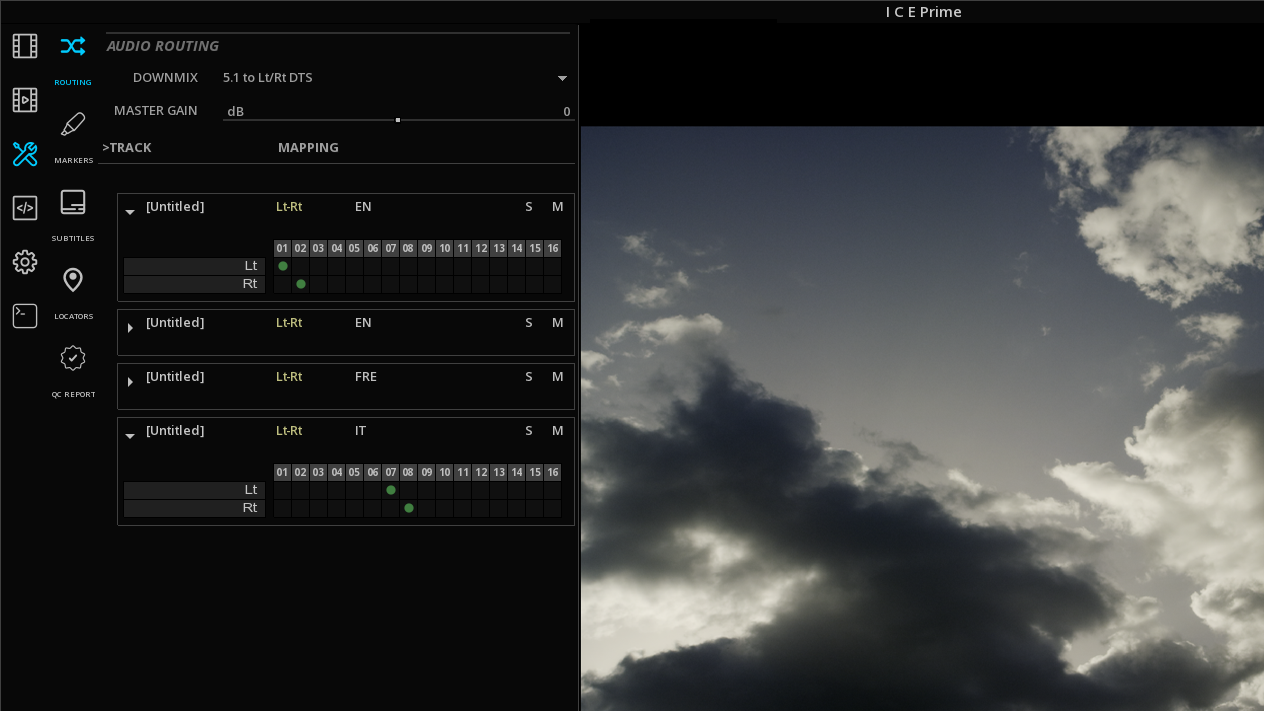Open the Subtitles panel icon
This screenshot has width=1264, height=711.
pos(73,202)
